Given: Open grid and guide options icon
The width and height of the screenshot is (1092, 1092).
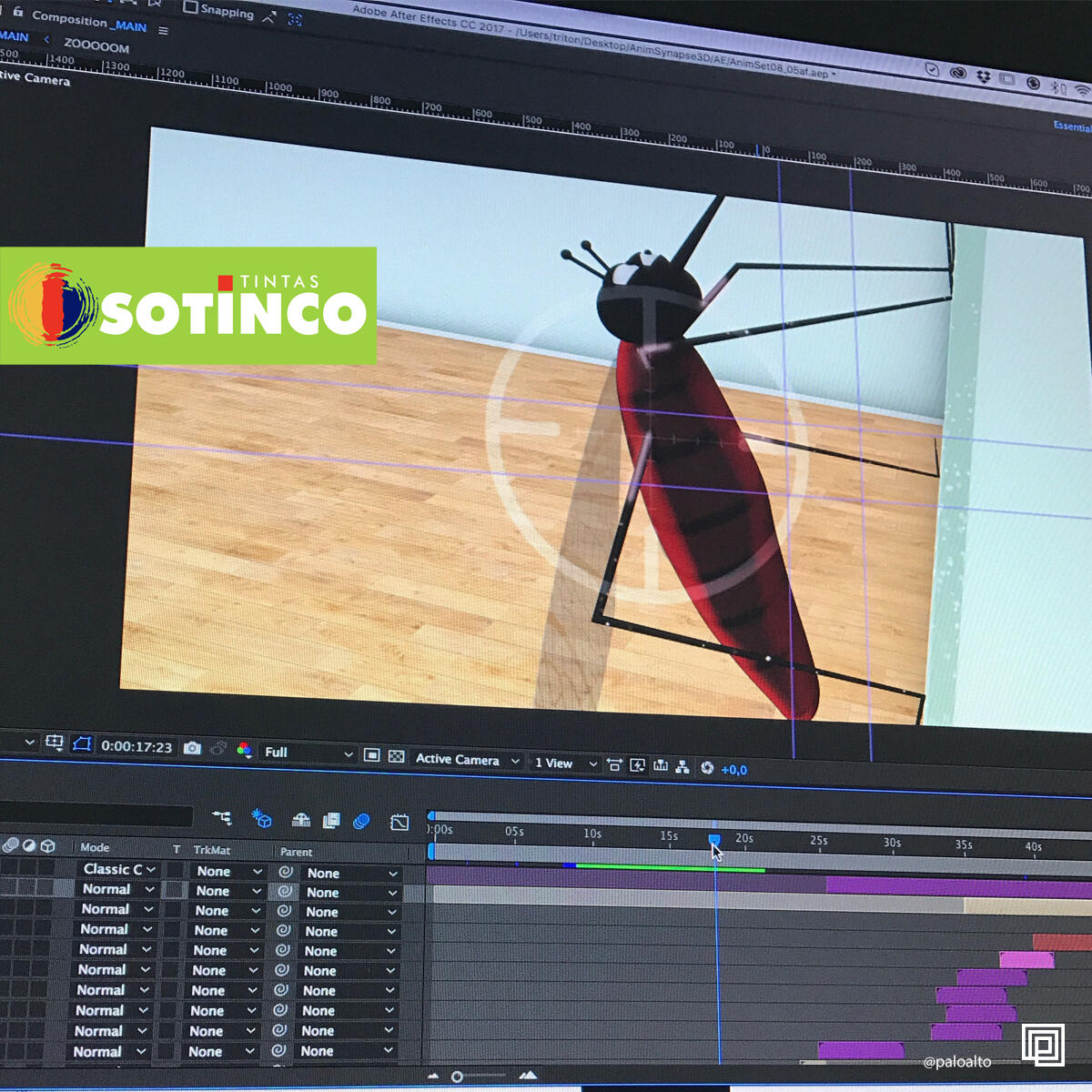Looking at the screenshot, I should pos(55,742).
